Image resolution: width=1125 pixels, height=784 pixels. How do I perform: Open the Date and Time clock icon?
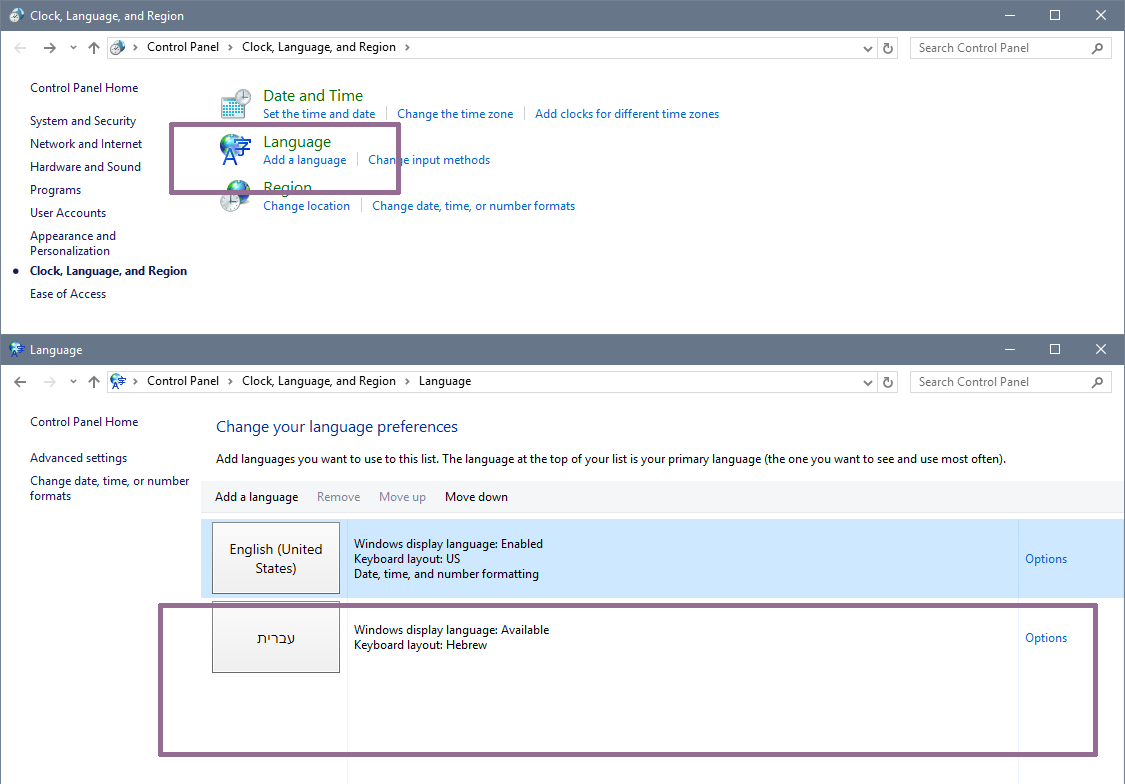tap(235, 105)
